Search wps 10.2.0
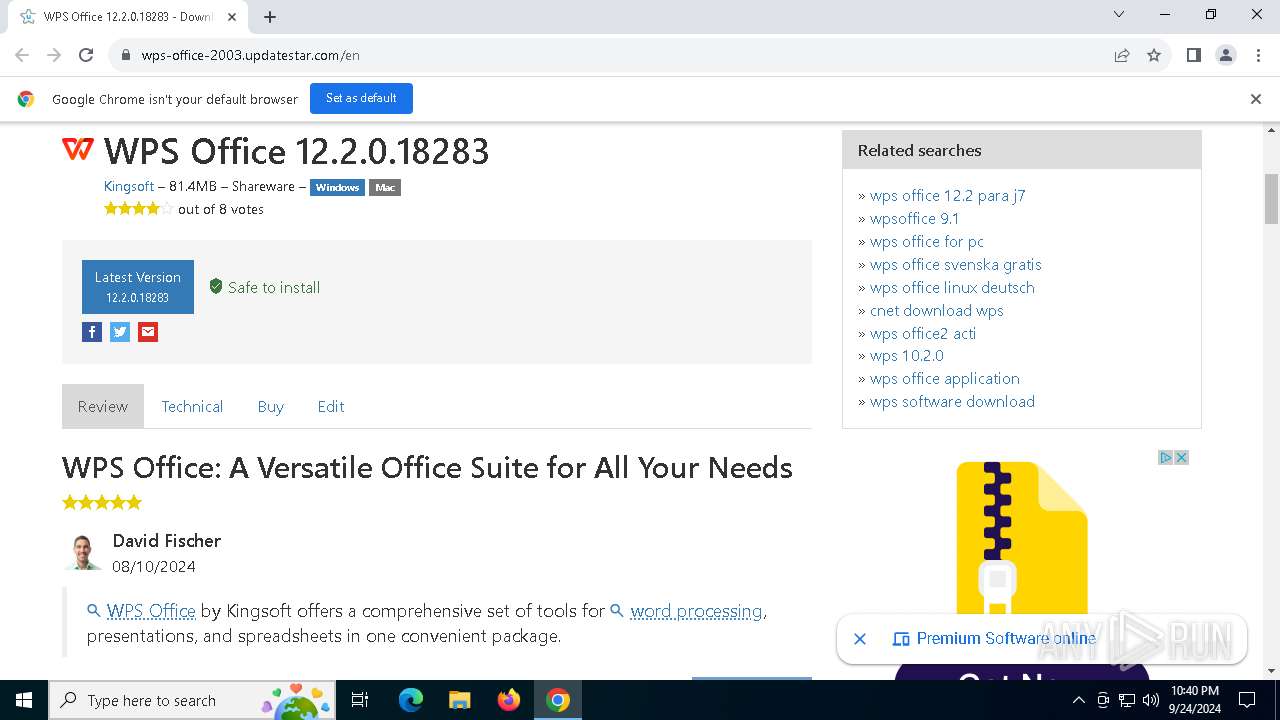The height and width of the screenshot is (720, 1280). (907, 356)
